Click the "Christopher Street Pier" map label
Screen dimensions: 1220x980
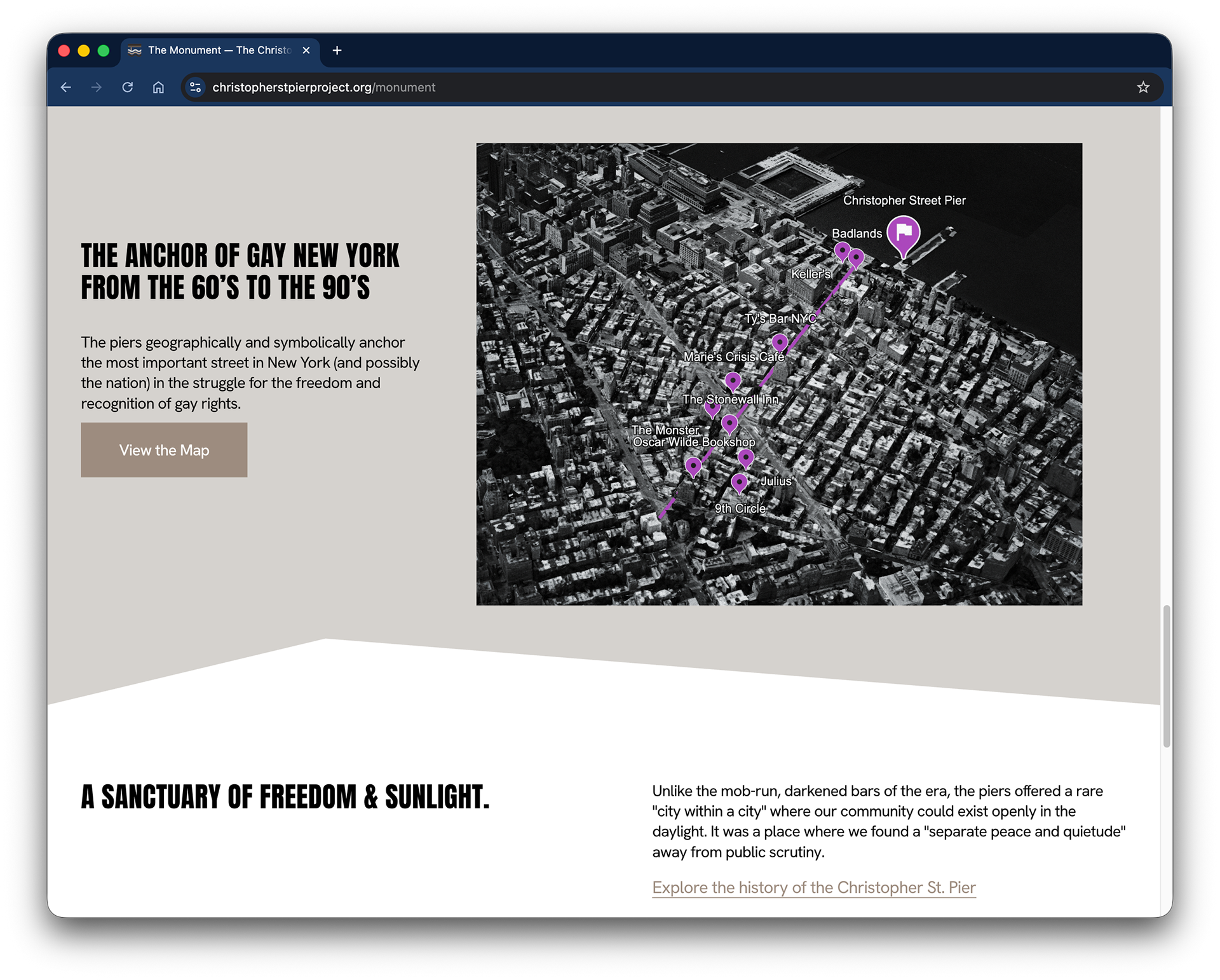(x=904, y=200)
